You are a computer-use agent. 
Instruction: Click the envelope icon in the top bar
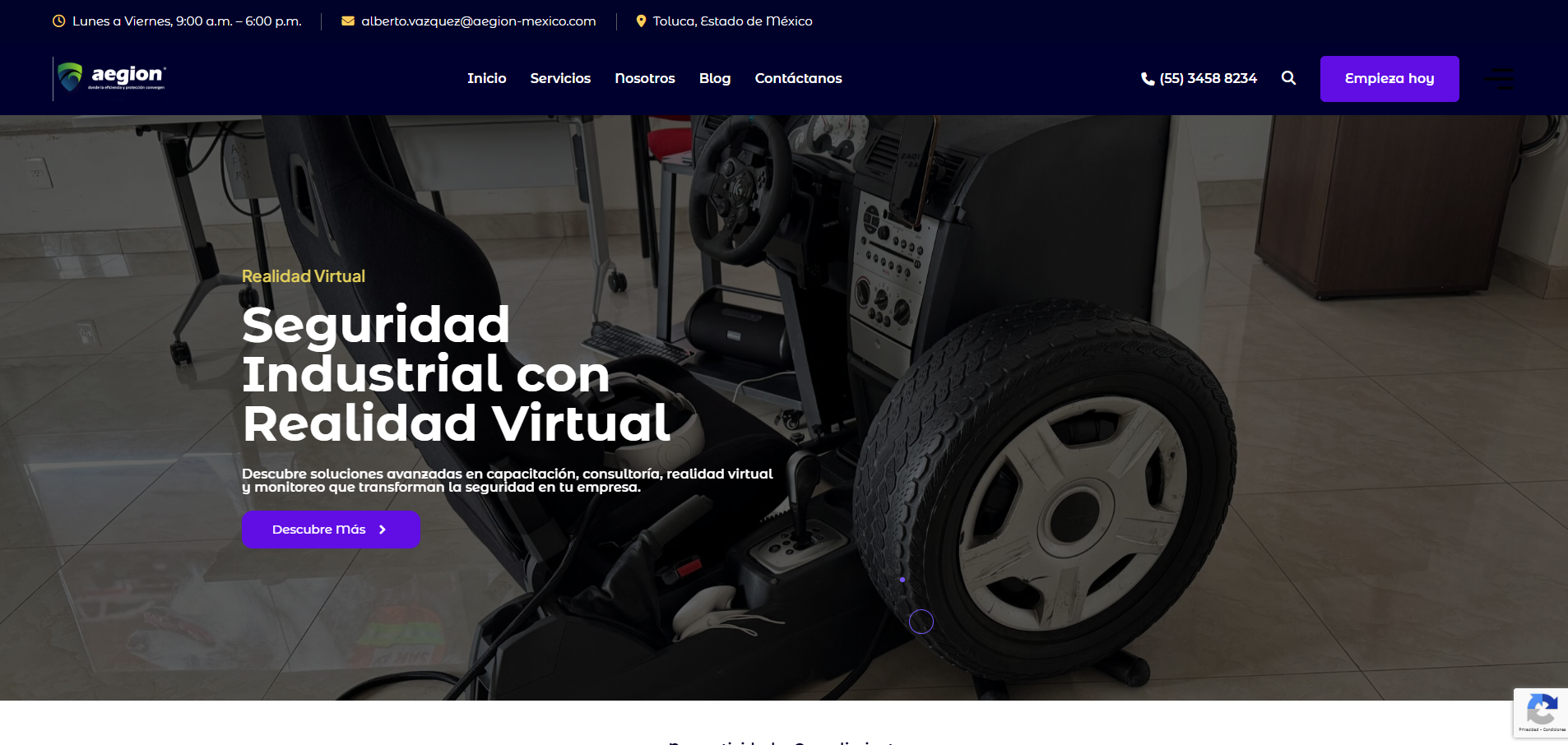[348, 21]
